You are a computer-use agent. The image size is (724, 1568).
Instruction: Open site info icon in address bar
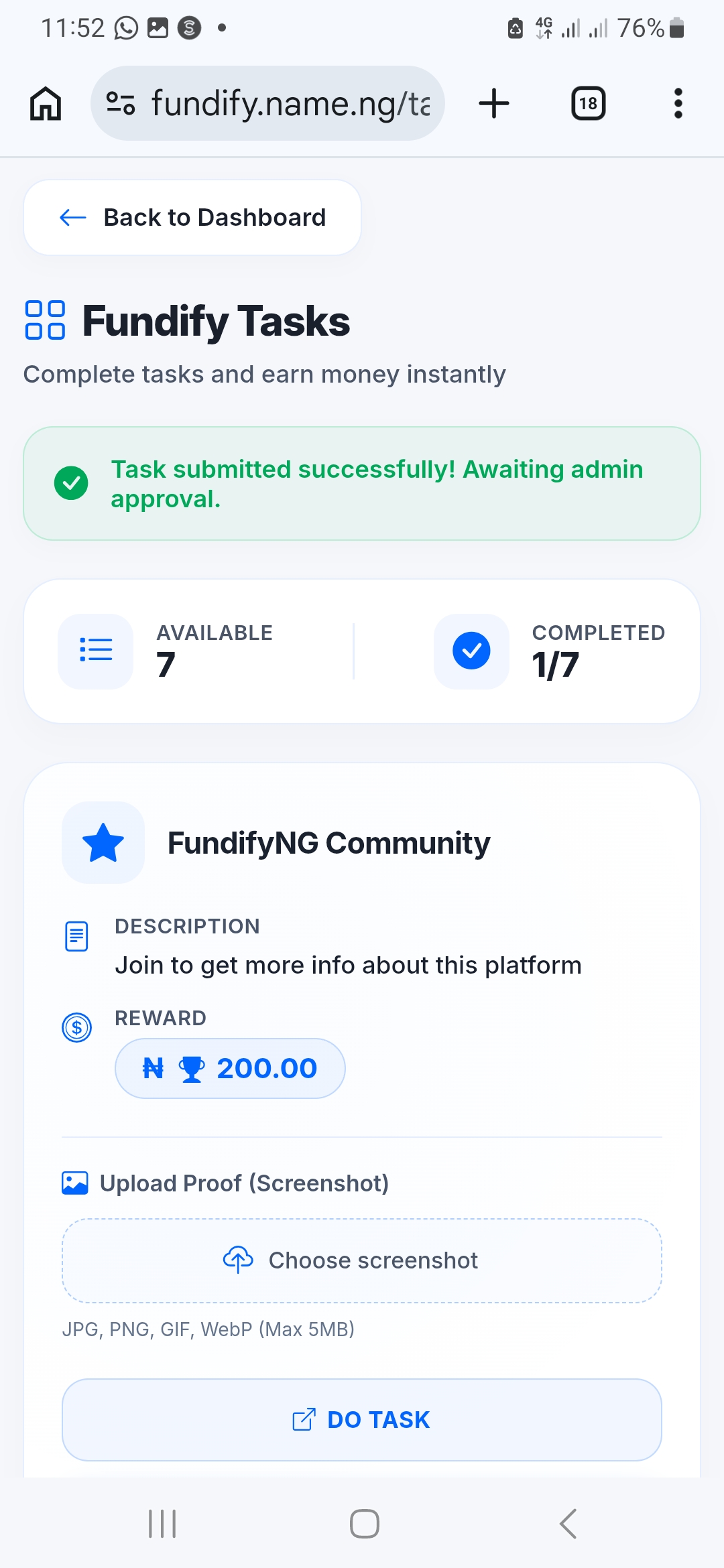click(x=121, y=103)
